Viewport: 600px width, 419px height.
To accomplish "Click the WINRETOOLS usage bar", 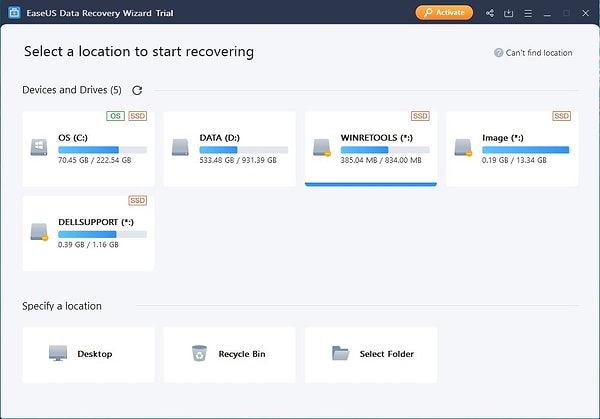I will [385, 150].
